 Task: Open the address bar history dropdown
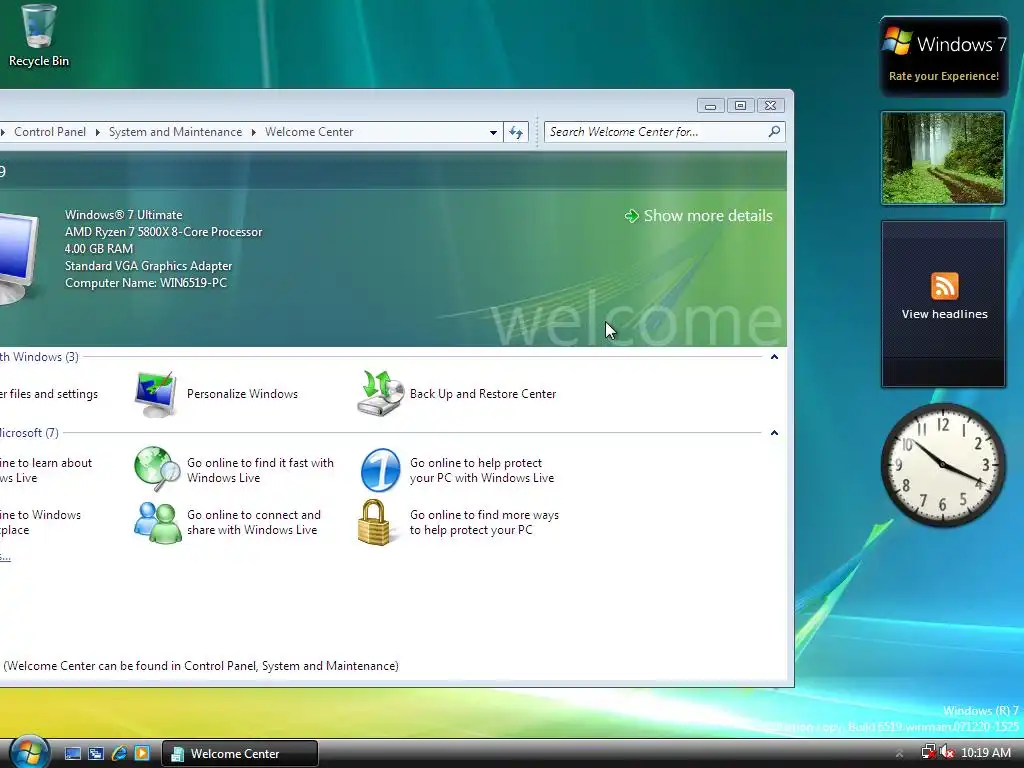[493, 132]
